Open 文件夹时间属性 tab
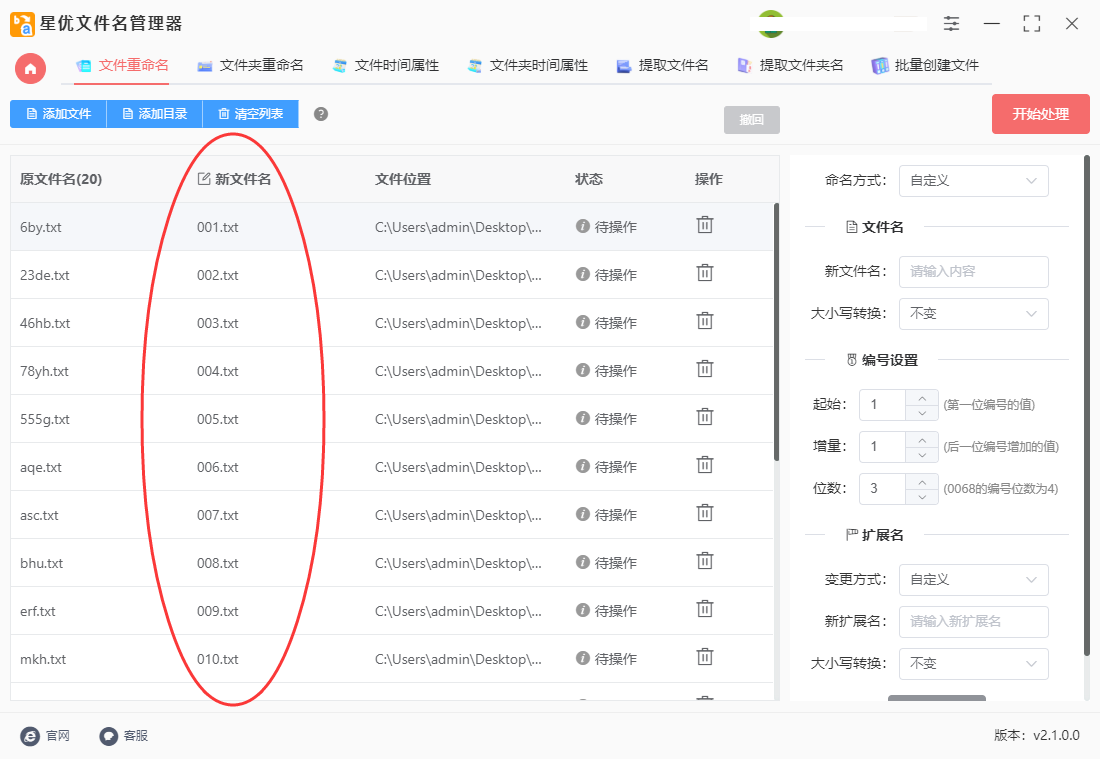This screenshot has height=760, width=1100. [x=528, y=66]
